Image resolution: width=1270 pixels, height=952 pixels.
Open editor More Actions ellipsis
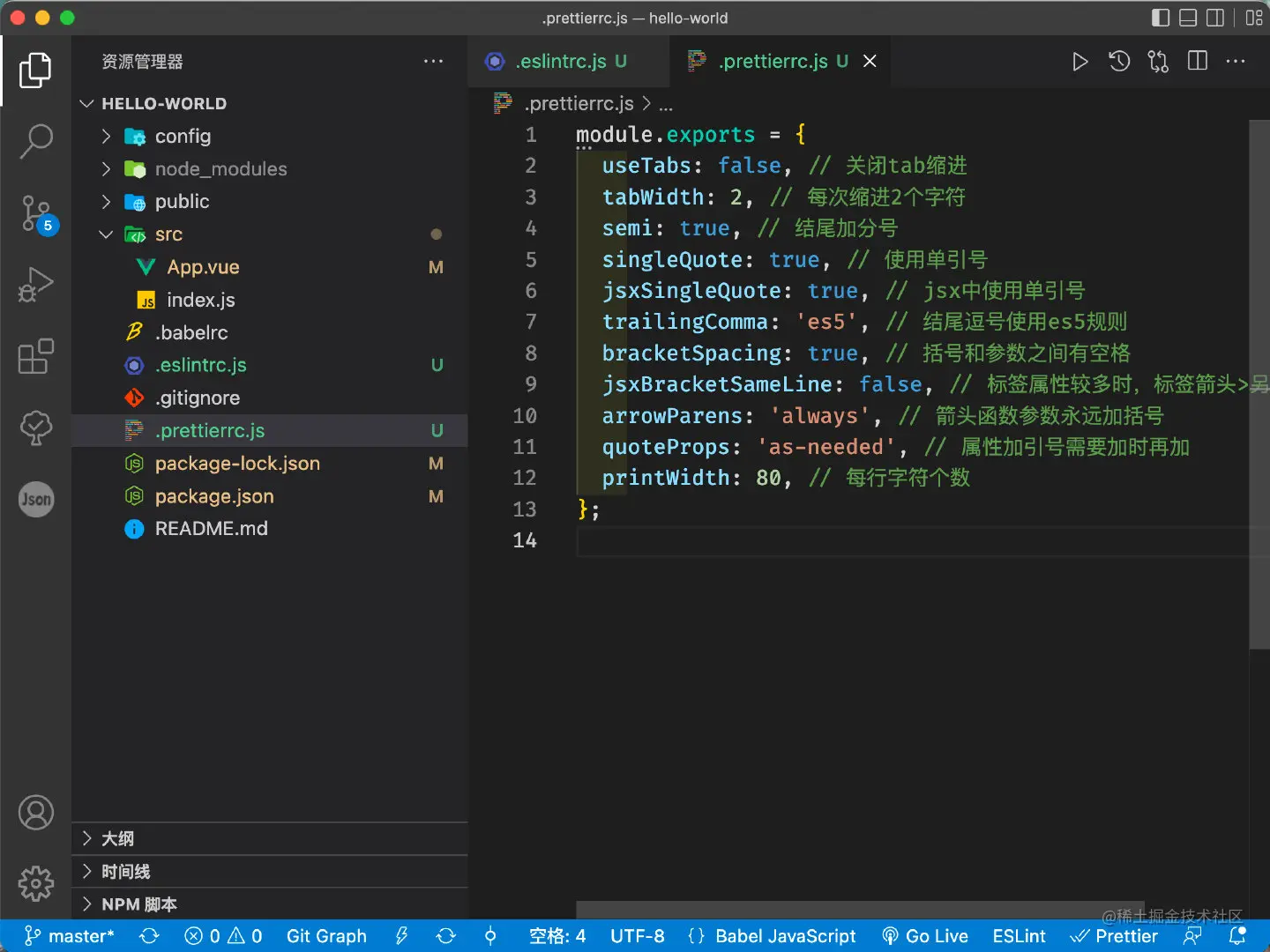click(x=1236, y=62)
